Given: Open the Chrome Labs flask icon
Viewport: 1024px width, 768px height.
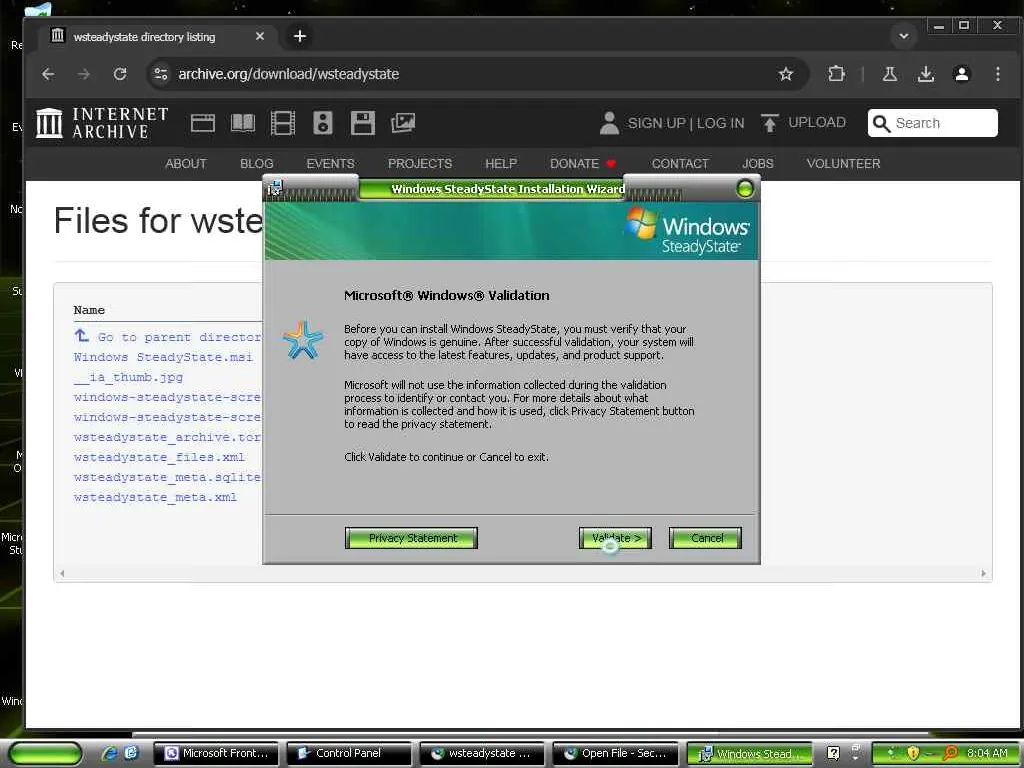Looking at the screenshot, I should 889,74.
